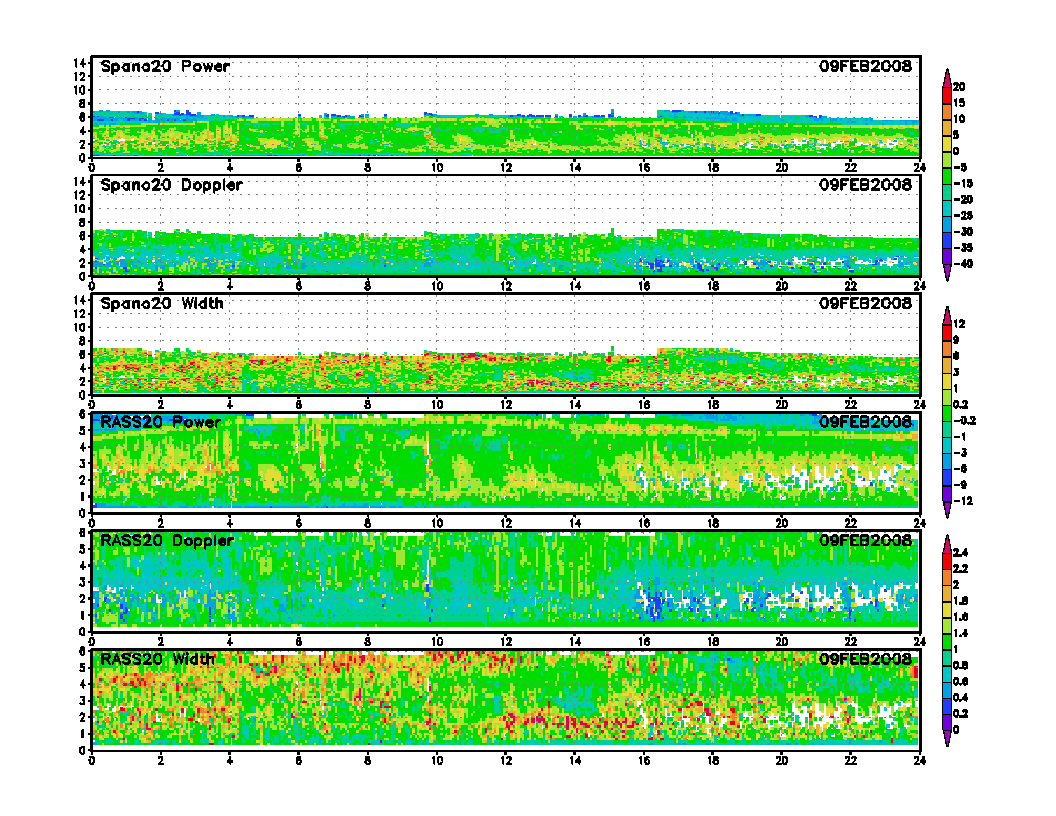
Task: Select the 09FEB2008 date in RASS20 Width panel
Action: point(865,658)
